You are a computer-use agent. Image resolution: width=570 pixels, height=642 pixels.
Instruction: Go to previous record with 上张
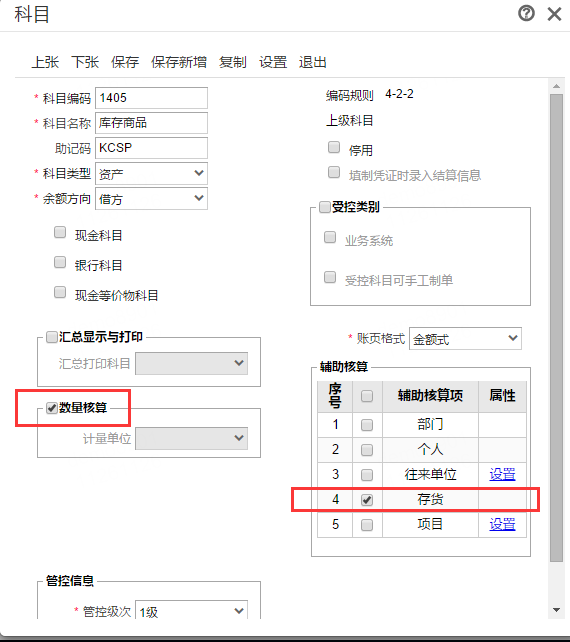click(x=45, y=62)
